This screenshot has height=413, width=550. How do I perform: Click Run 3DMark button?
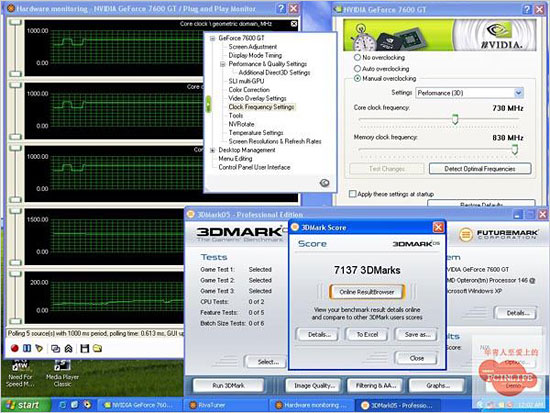pyautogui.click(x=228, y=385)
